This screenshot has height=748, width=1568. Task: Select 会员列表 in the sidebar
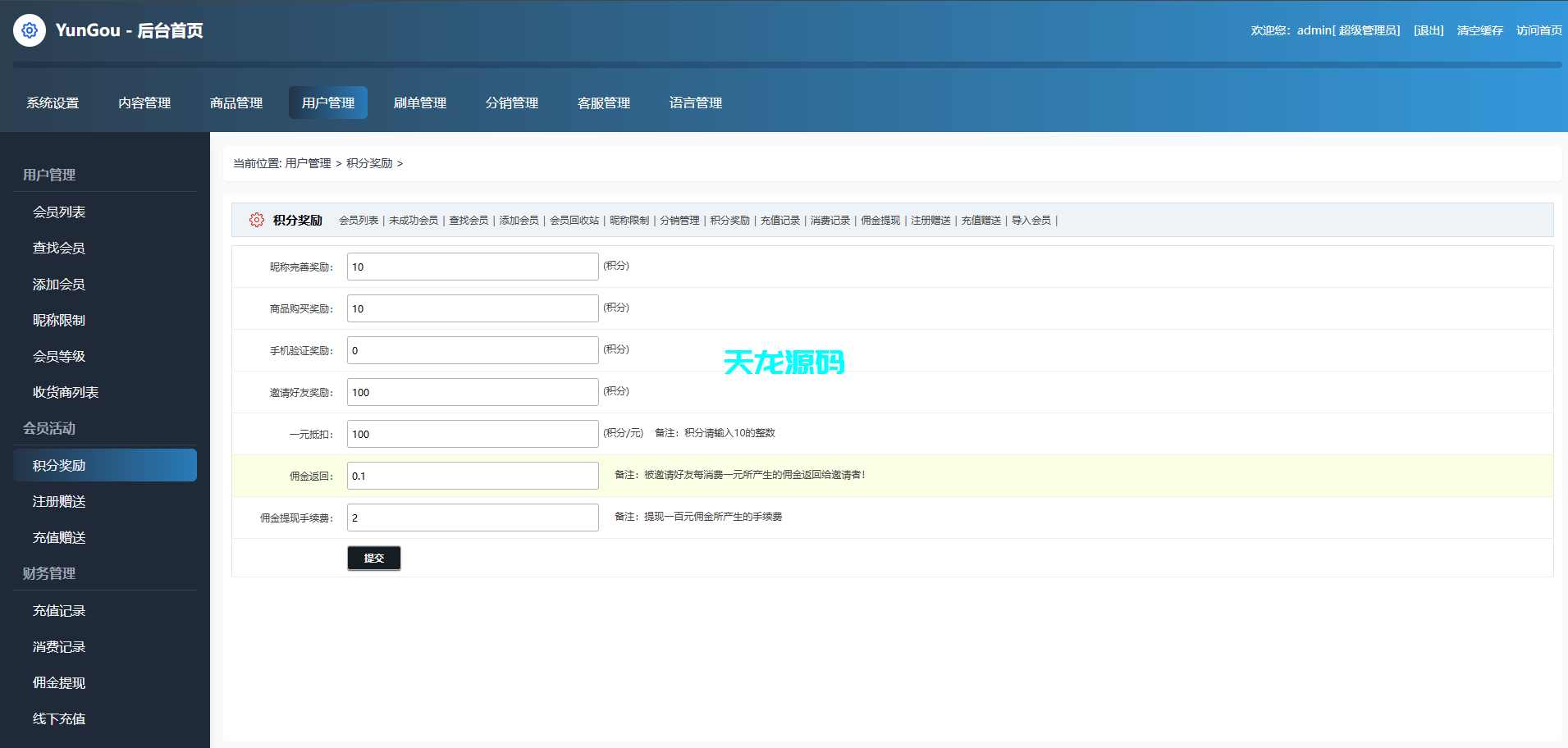tap(58, 212)
